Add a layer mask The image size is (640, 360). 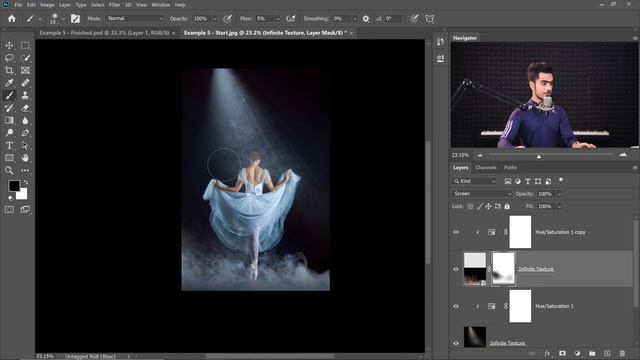[562, 353]
